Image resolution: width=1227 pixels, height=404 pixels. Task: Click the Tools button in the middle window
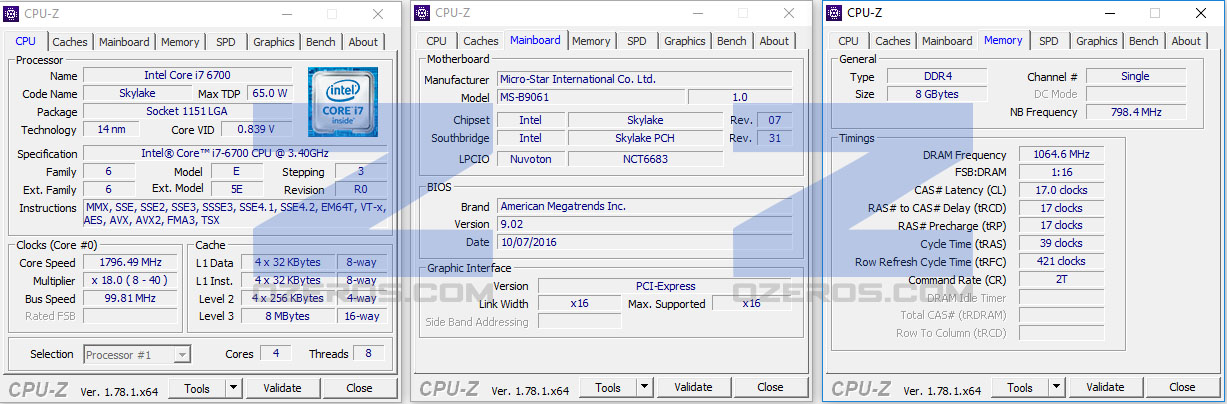pos(608,387)
